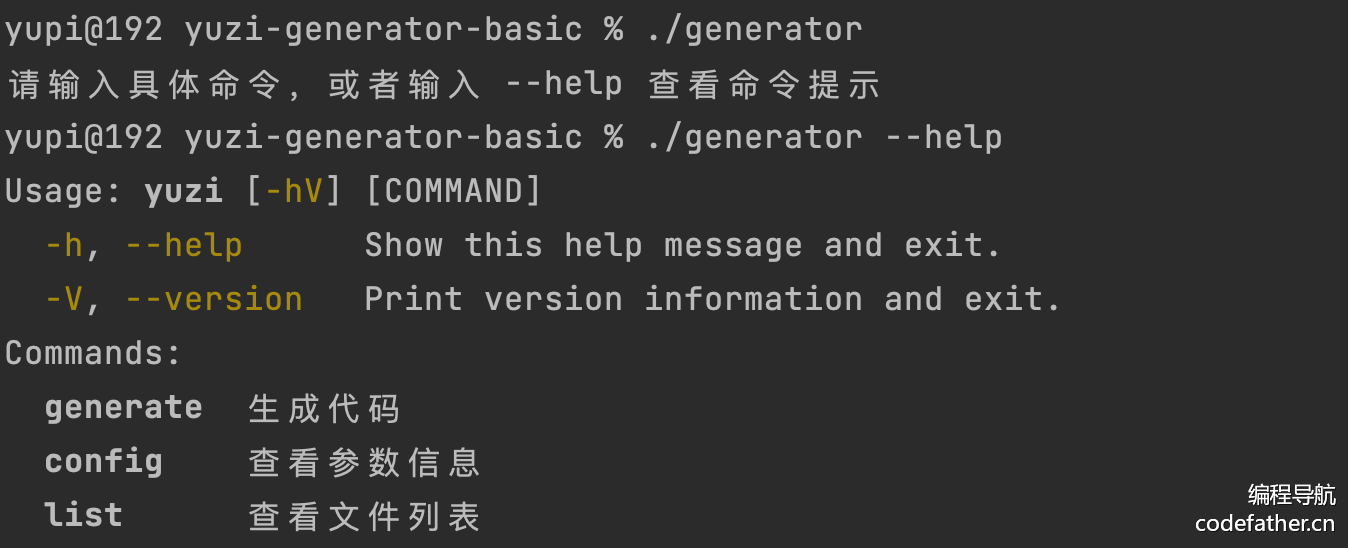Click the bold yuzi name in usage line
The height and width of the screenshot is (548, 1348).
click(x=183, y=191)
